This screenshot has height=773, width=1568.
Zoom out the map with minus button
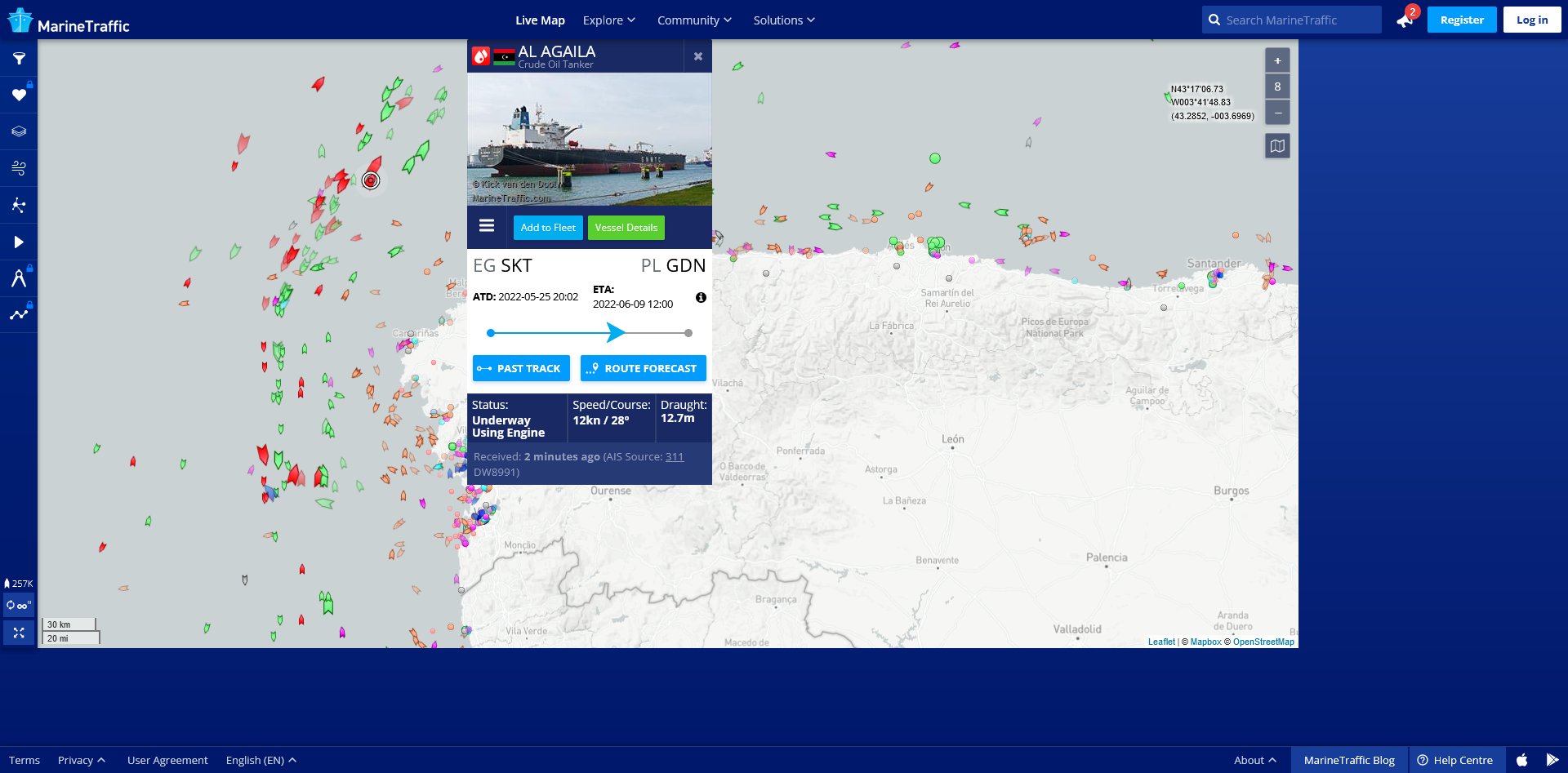(1277, 112)
